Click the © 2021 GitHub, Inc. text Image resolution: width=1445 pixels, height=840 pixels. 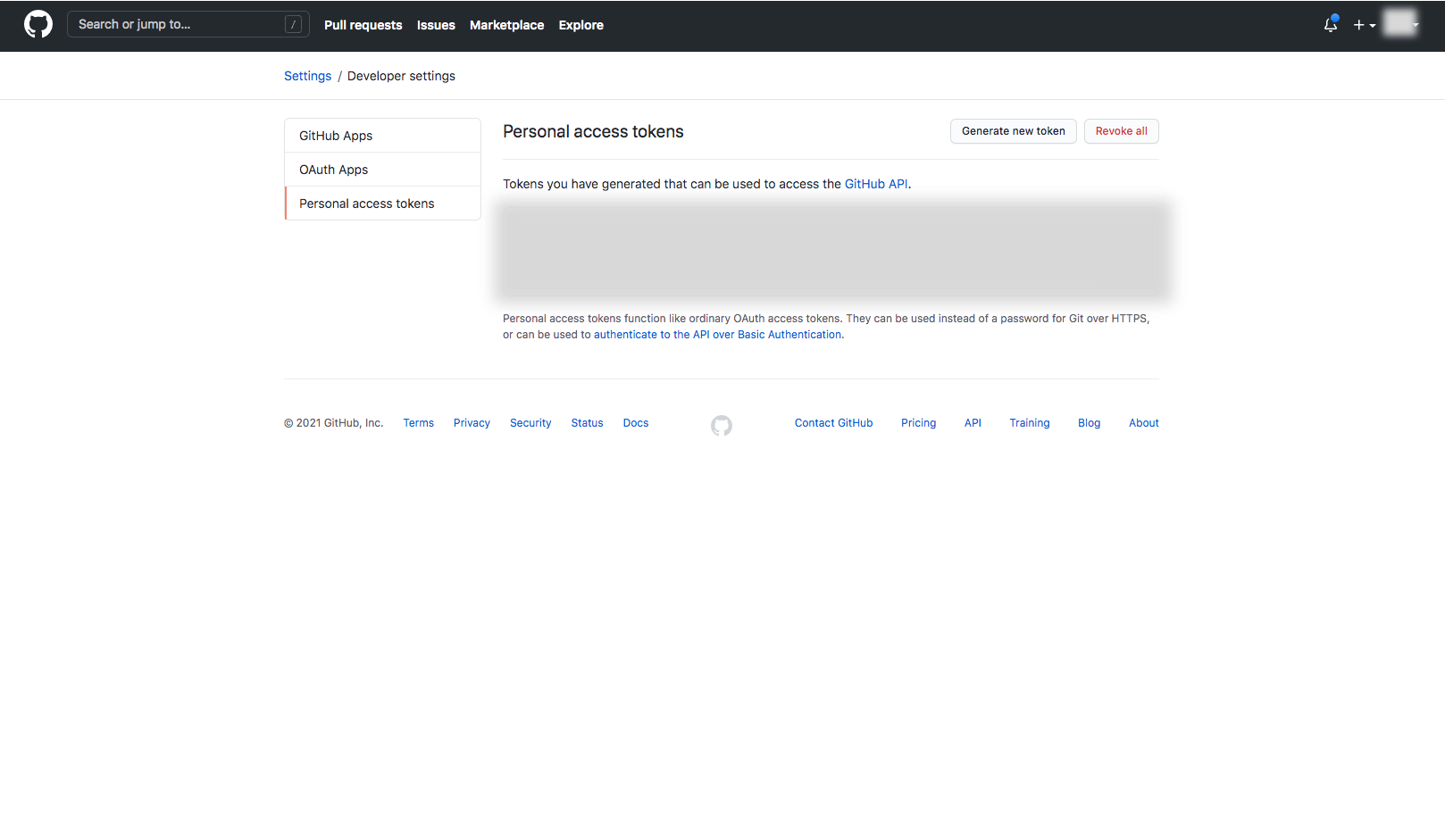pos(333,423)
